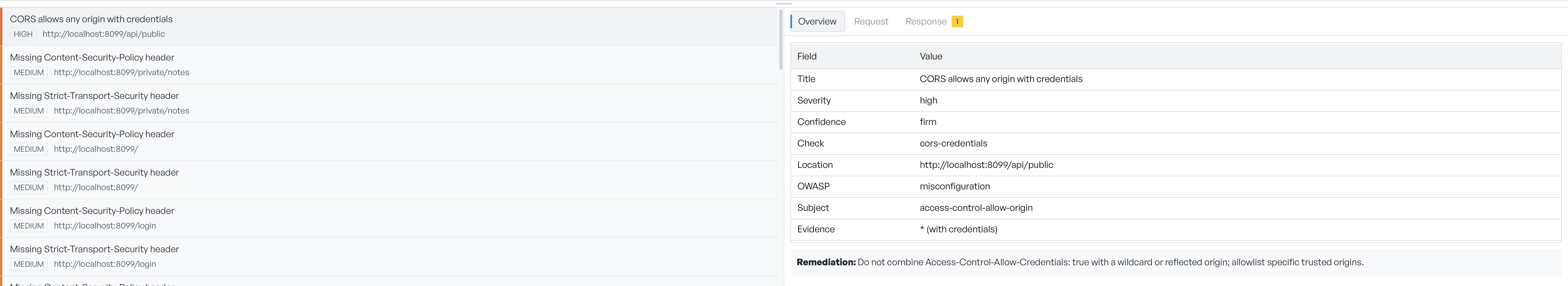Click the MEDIUM badge of the /private/notes Content-Security-Policy row
The width and height of the screenshot is (1568, 286).
click(29, 72)
